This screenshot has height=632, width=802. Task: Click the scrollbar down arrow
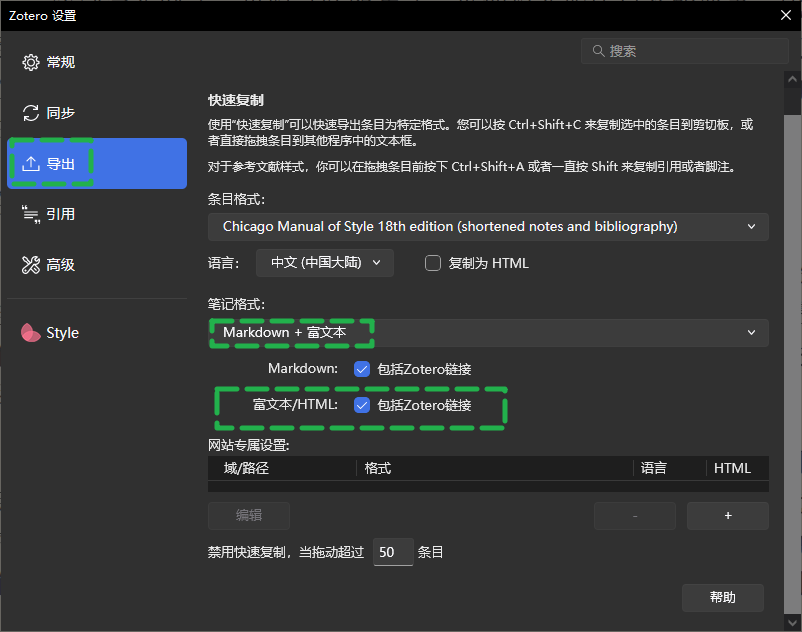[x=792, y=622]
